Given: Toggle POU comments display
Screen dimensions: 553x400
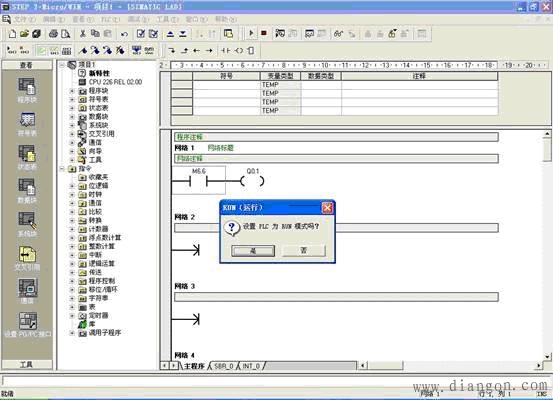Looking at the screenshot, I should click(x=41, y=50).
